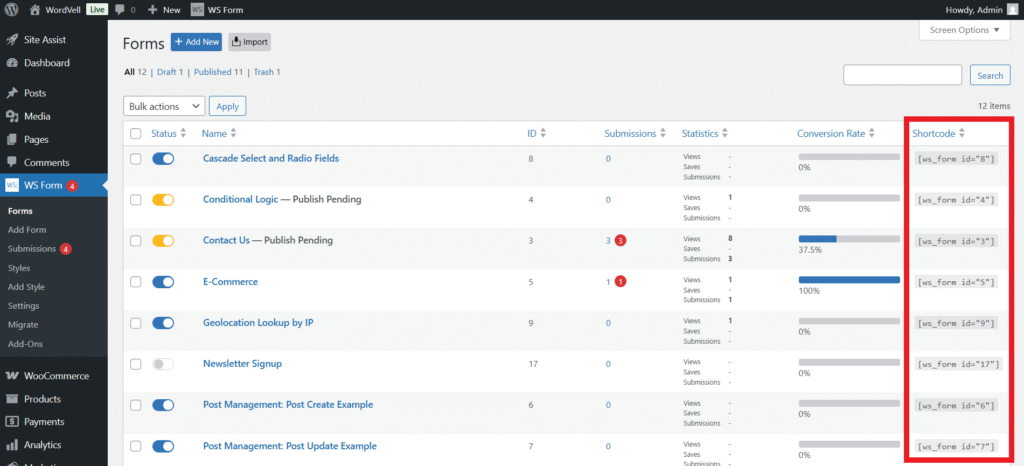Click the WooCommerce icon in sidebar
The width and height of the screenshot is (1024, 466).
click(x=12, y=376)
